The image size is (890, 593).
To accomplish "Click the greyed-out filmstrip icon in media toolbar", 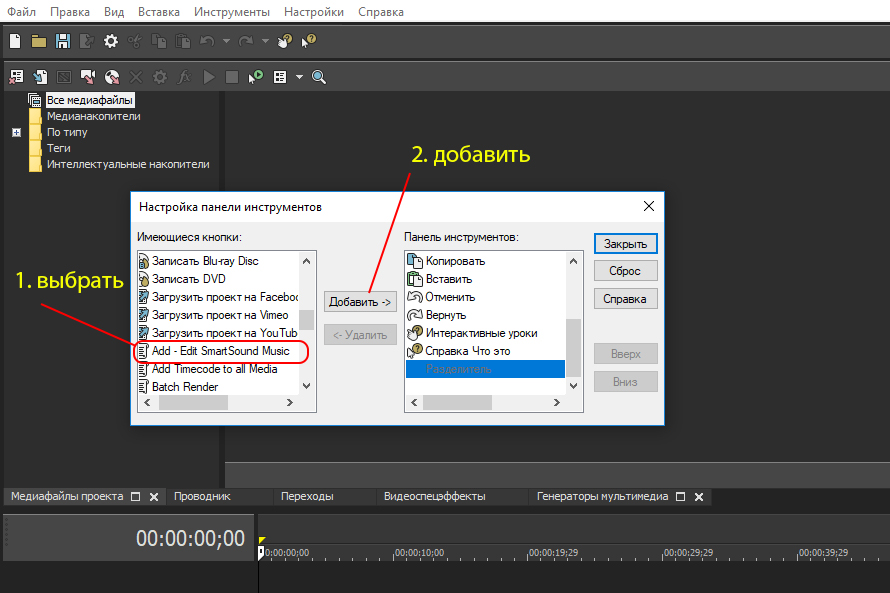I will (x=64, y=77).
